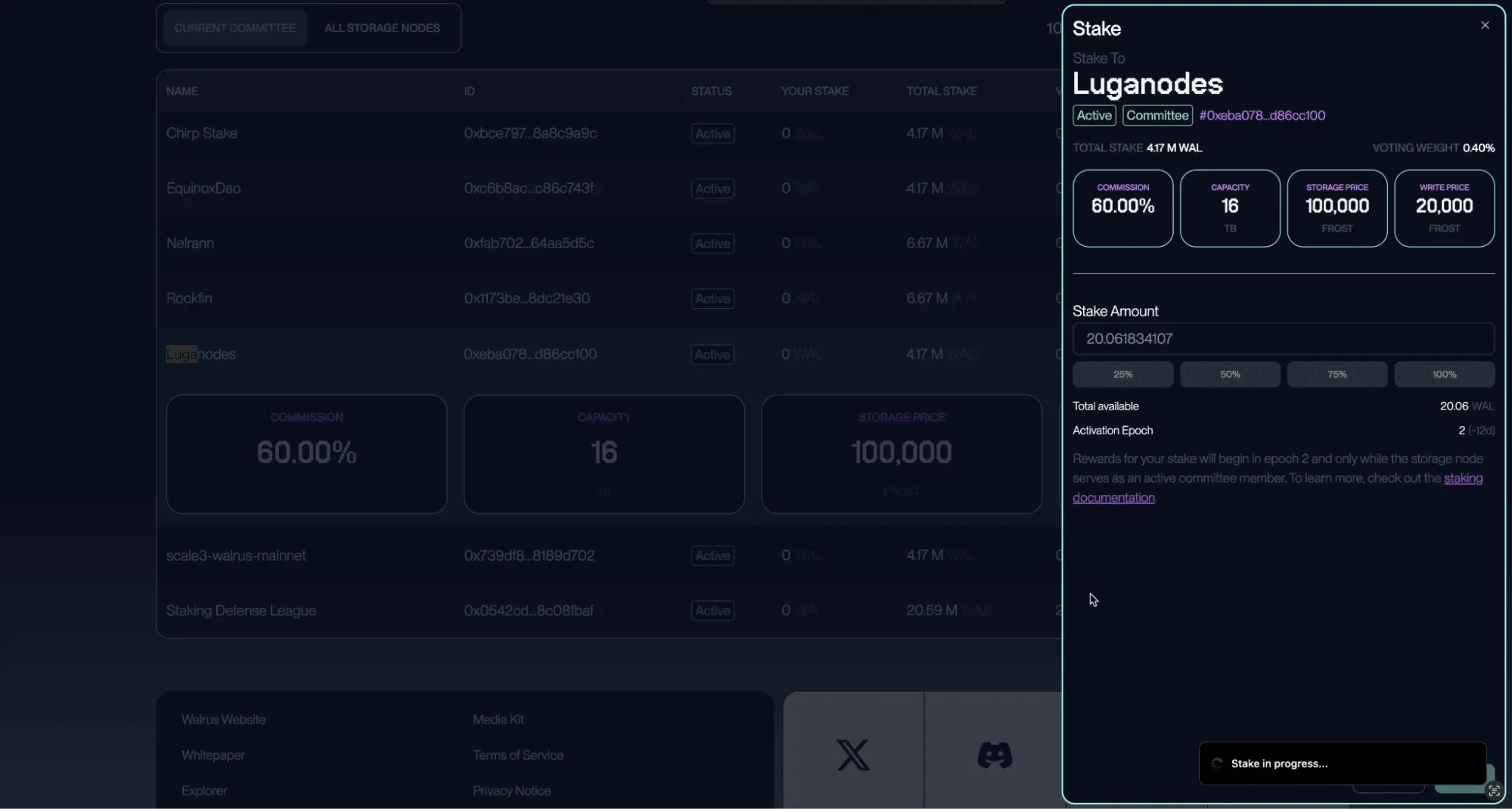The width and height of the screenshot is (1512, 809).
Task: Select the Staking Defense League row
Action: point(609,611)
